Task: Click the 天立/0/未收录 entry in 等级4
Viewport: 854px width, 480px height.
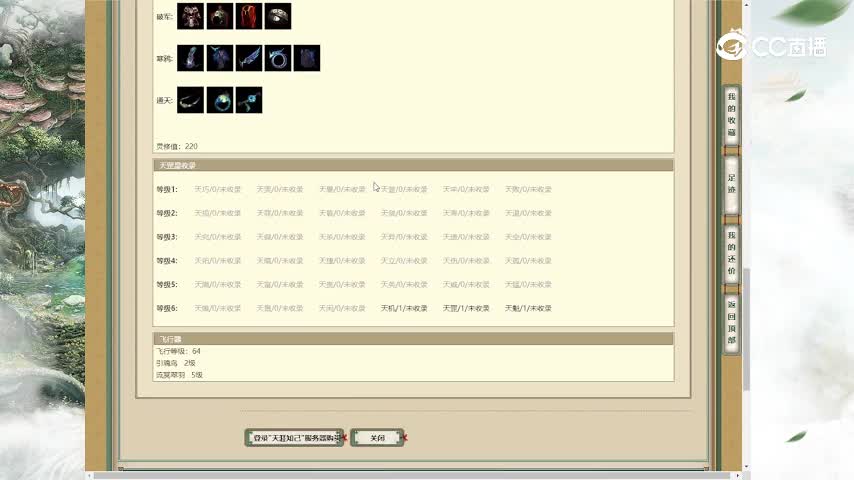Action: pyautogui.click(x=404, y=260)
